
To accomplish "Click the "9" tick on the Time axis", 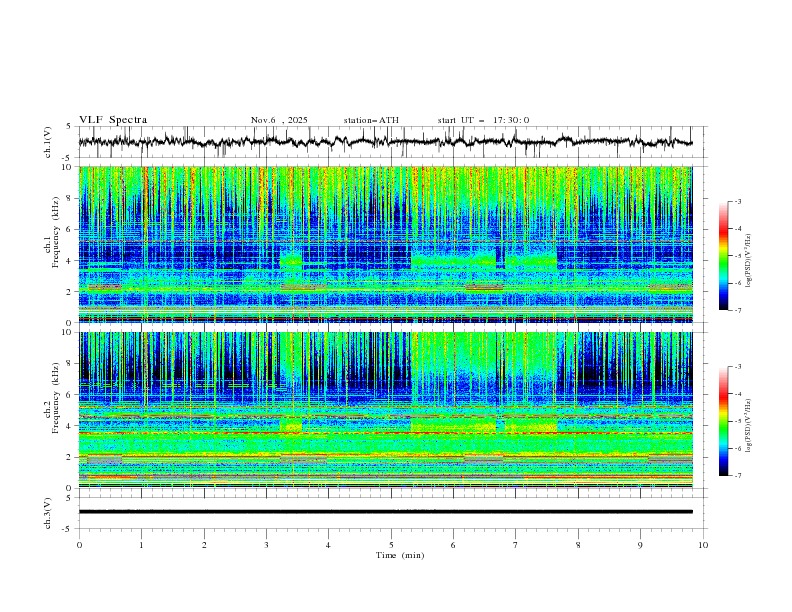I will click(x=640, y=545).
